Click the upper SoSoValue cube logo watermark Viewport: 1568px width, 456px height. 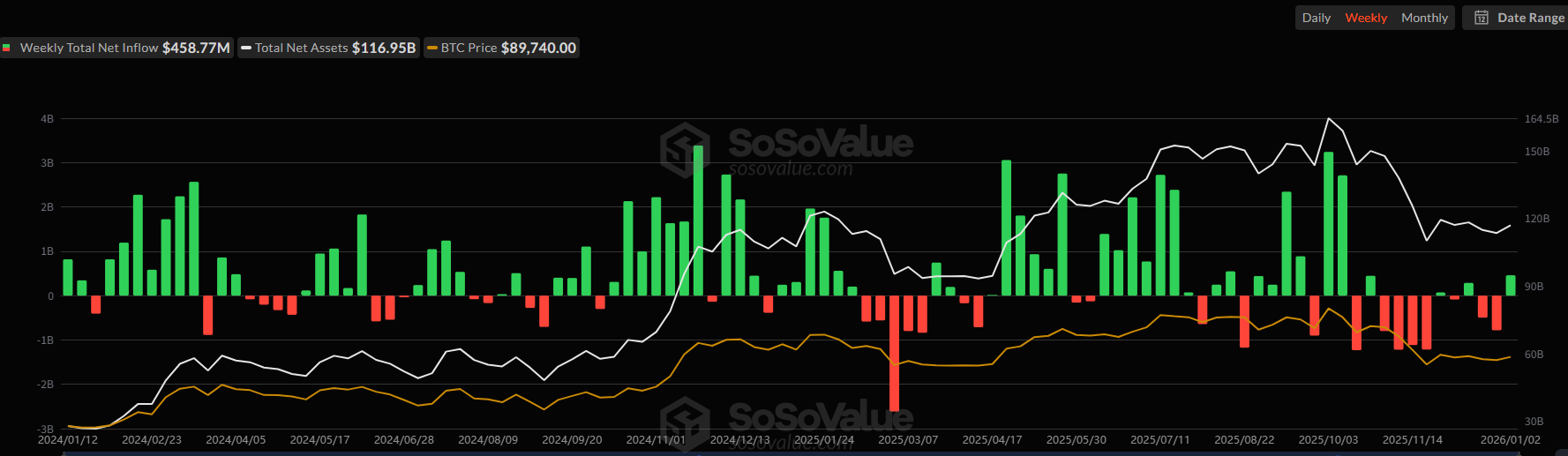[685, 149]
